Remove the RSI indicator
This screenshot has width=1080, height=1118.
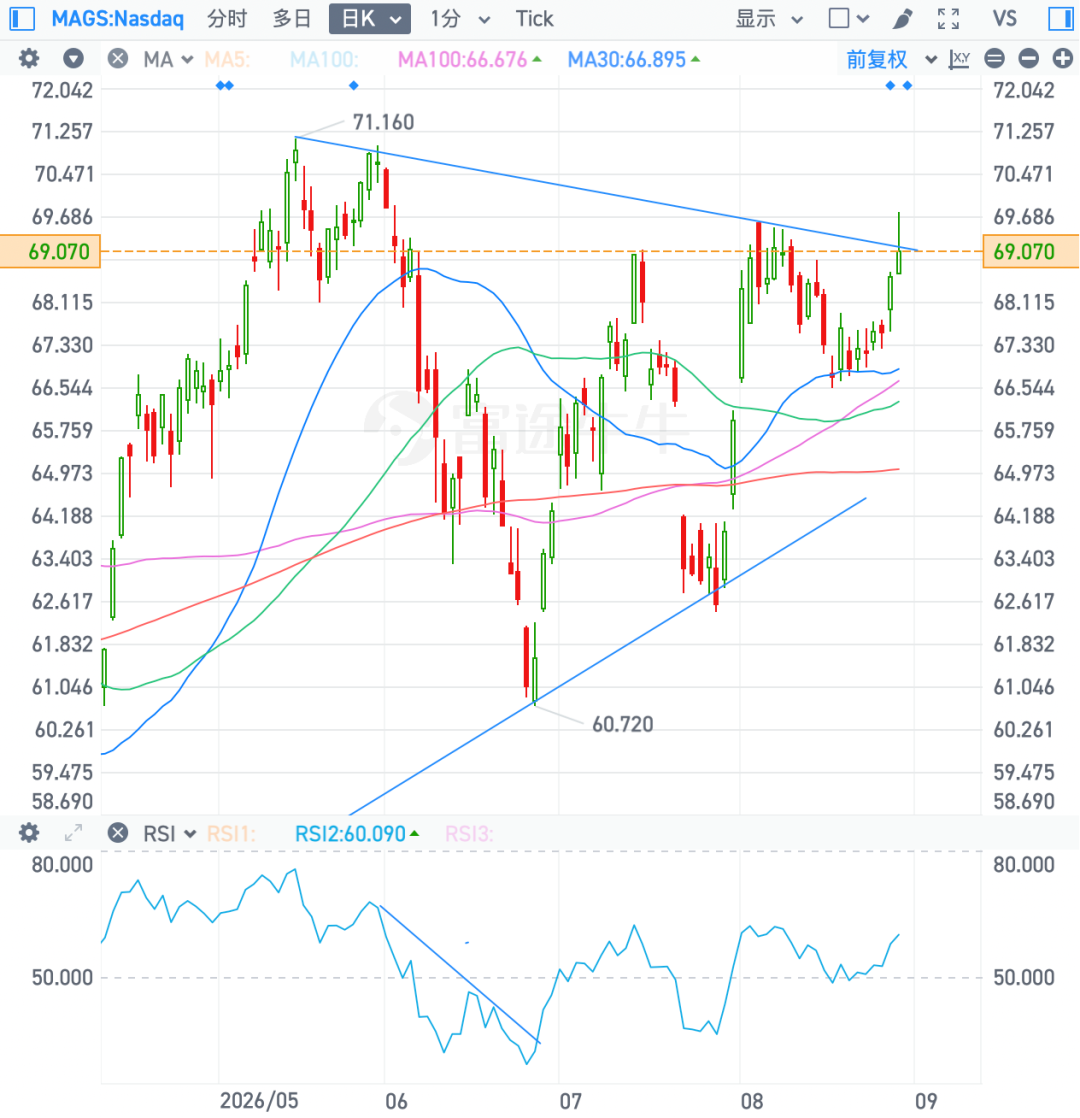pos(118,833)
